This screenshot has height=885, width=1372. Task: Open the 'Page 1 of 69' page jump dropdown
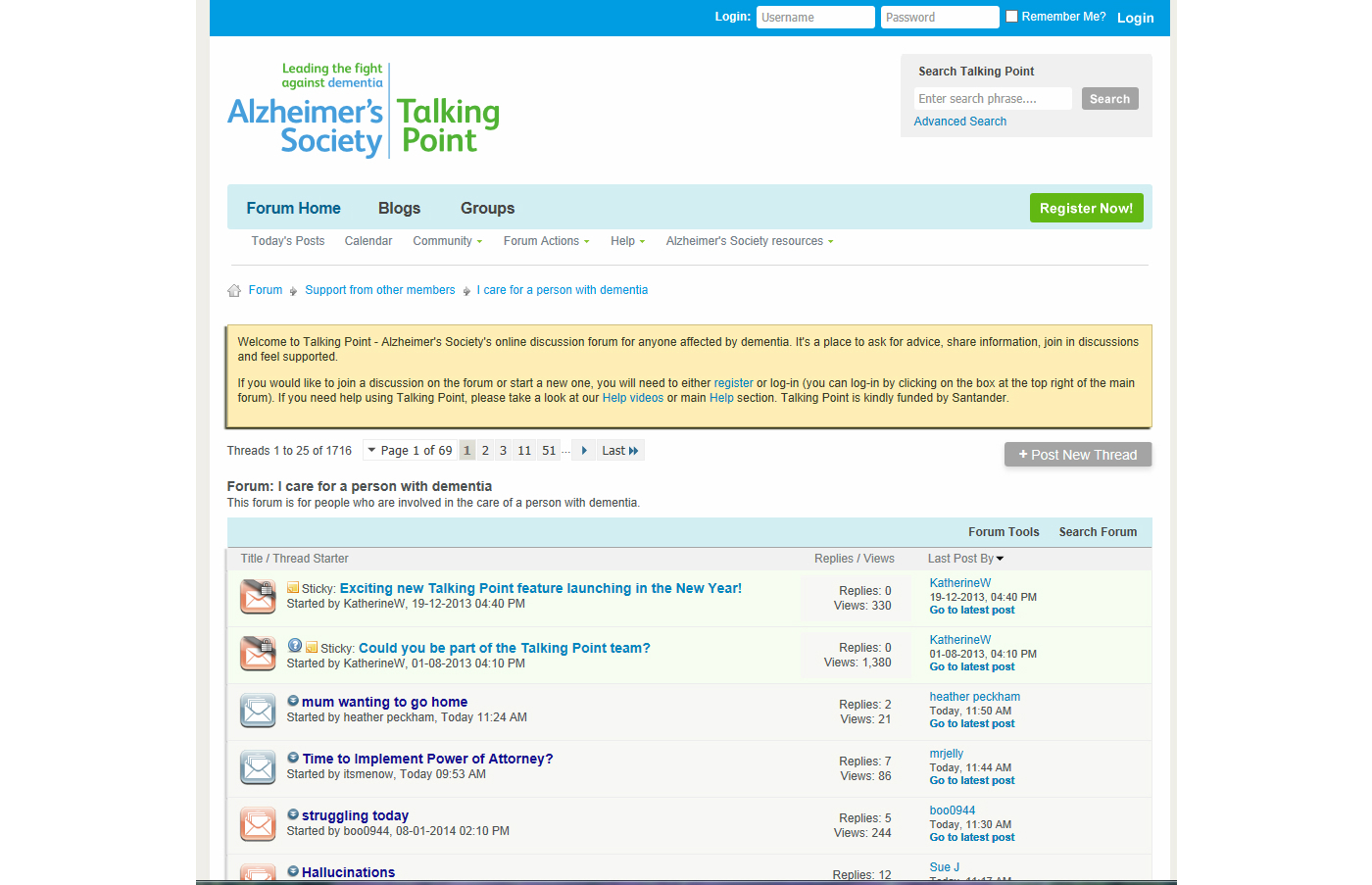tap(409, 451)
